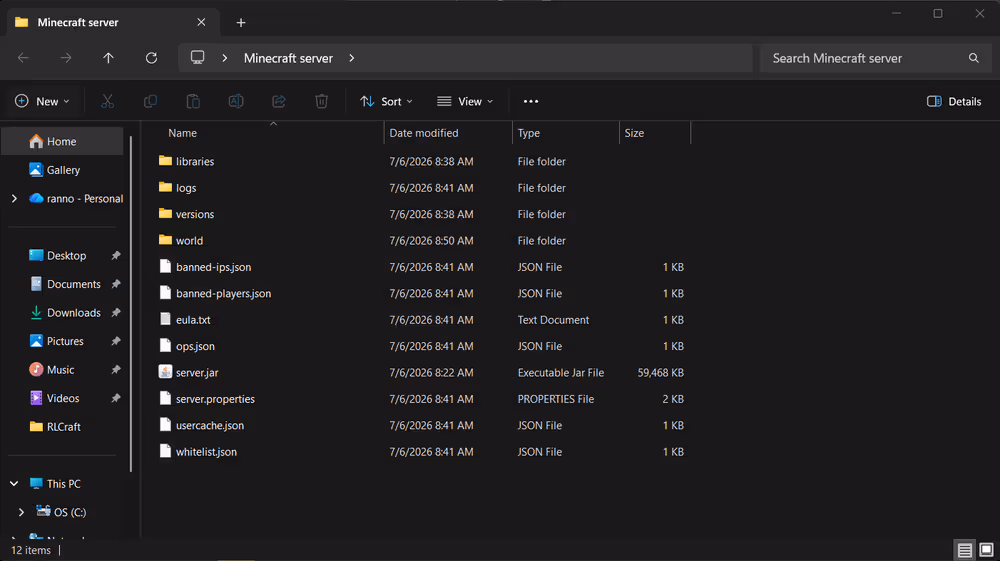The image size is (1000, 561).
Task: Open the Sort dropdown menu
Action: [x=386, y=101]
